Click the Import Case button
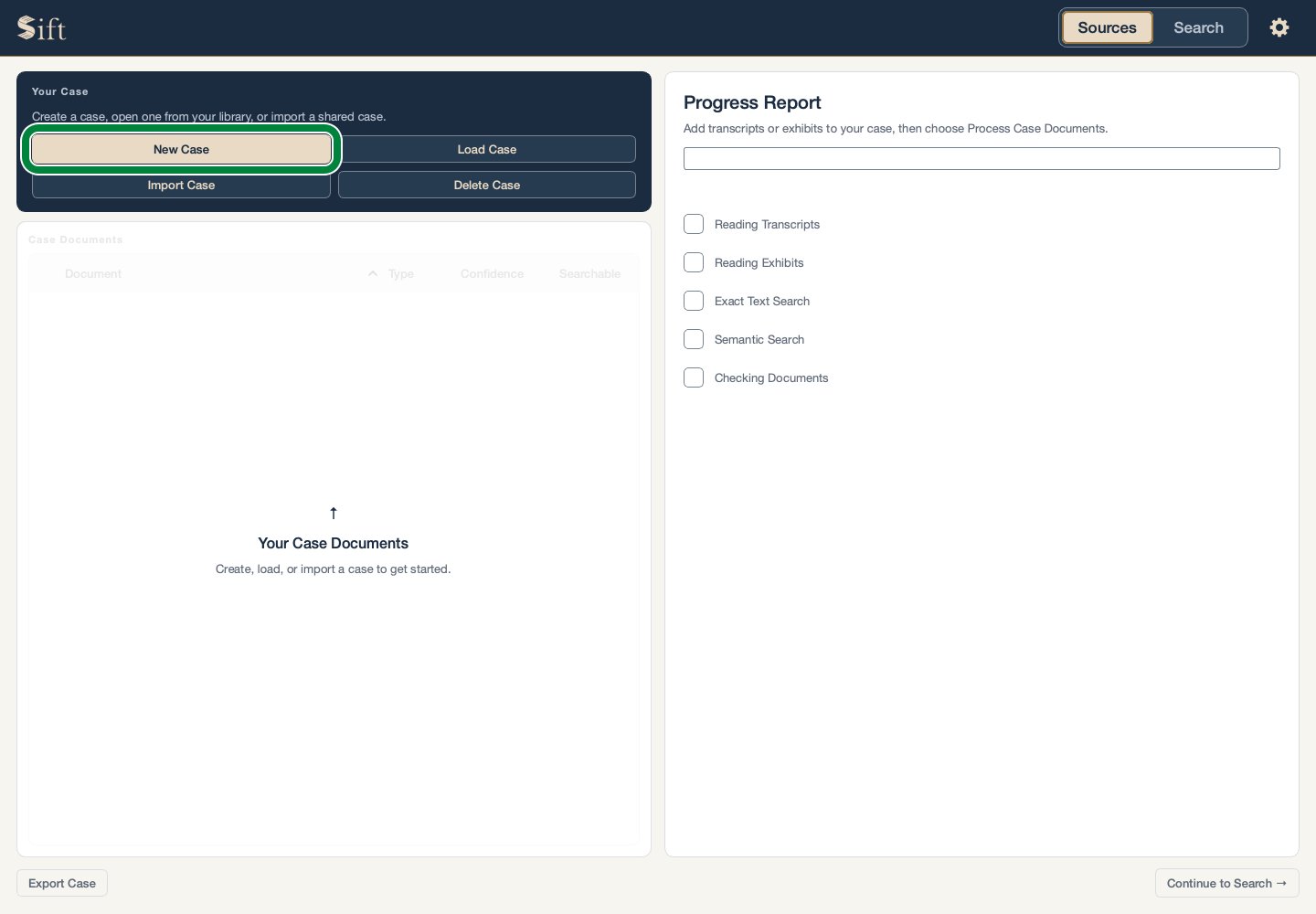This screenshot has height=914, width=1316. pyautogui.click(x=181, y=185)
